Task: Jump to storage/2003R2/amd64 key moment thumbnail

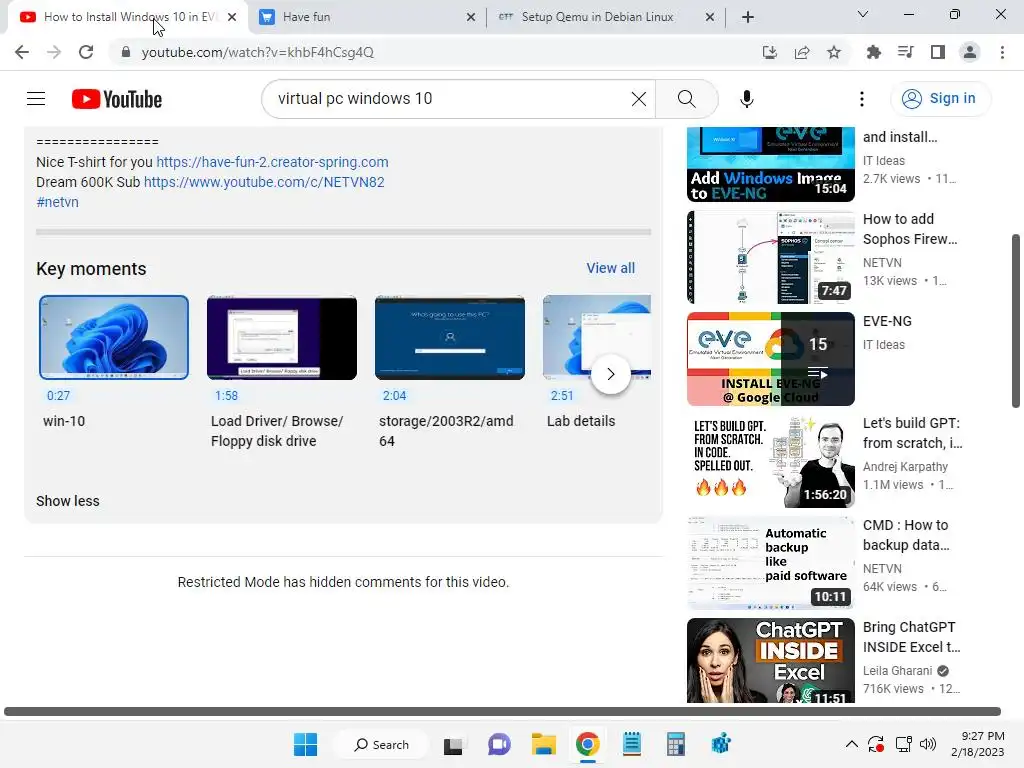Action: pos(450,338)
